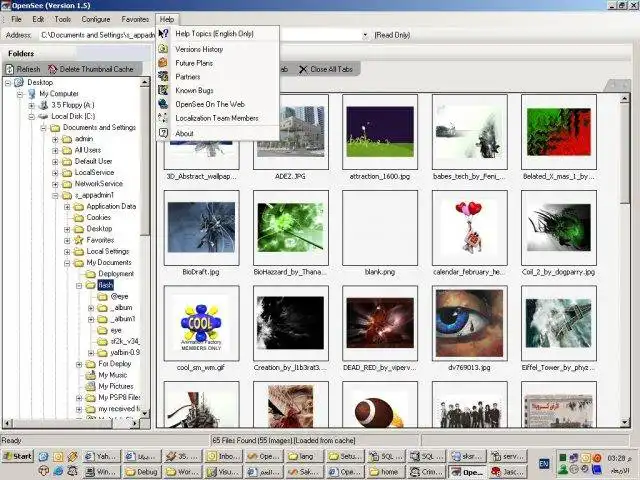Select About from the Help menu
The width and height of the screenshot is (640, 480).
pyautogui.click(x=185, y=133)
